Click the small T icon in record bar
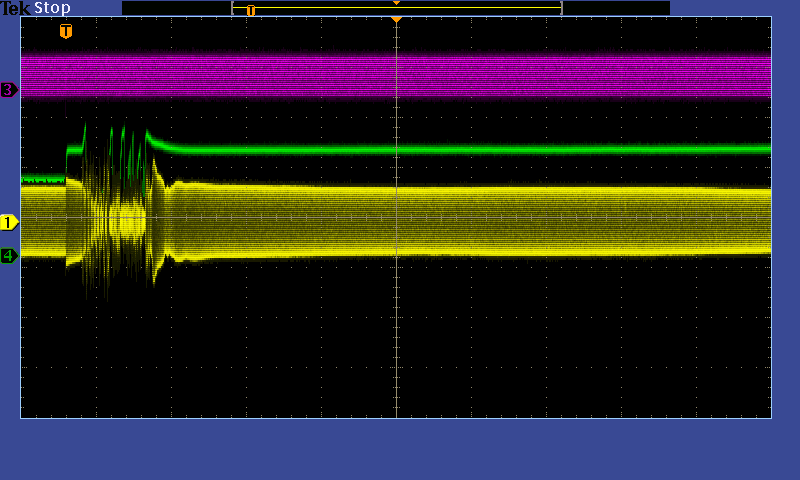 pyautogui.click(x=251, y=10)
